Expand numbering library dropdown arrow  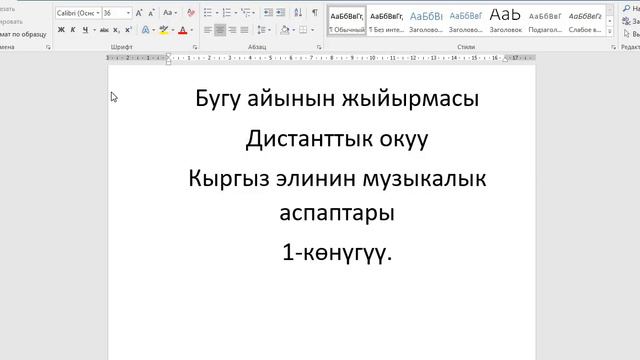[236, 13]
